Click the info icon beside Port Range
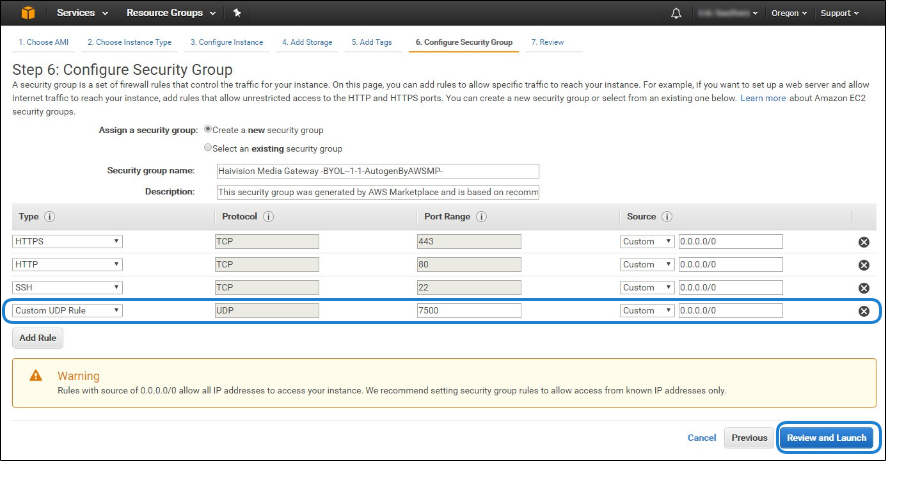 (479, 217)
